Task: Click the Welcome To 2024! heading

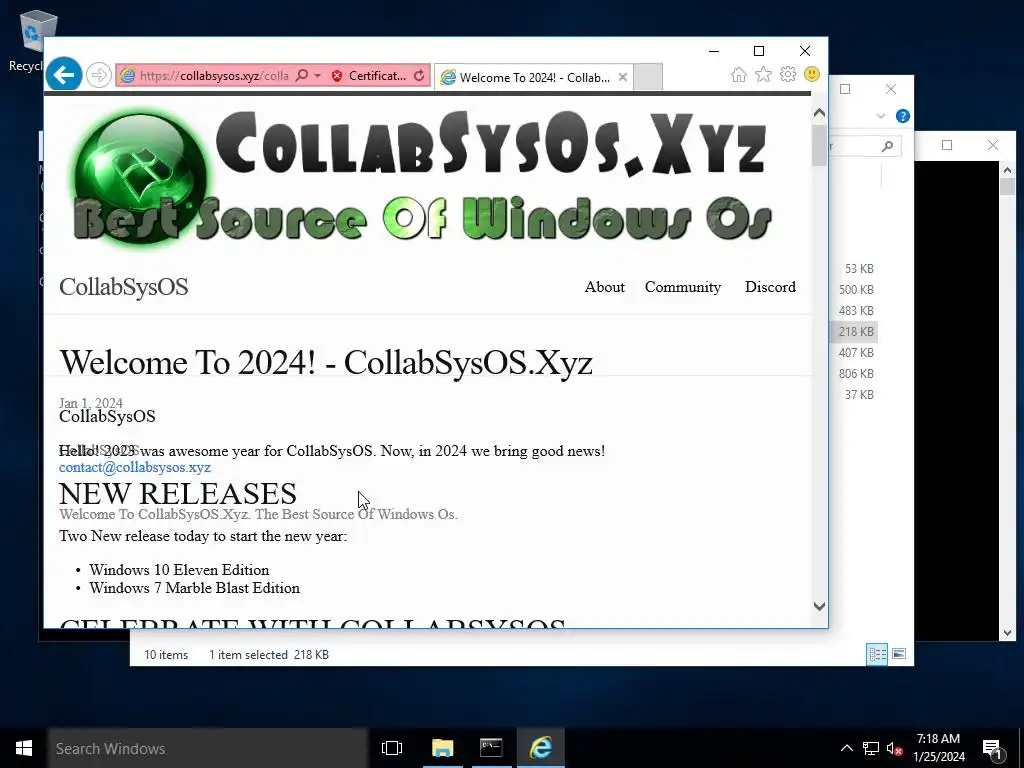Action: [325, 362]
